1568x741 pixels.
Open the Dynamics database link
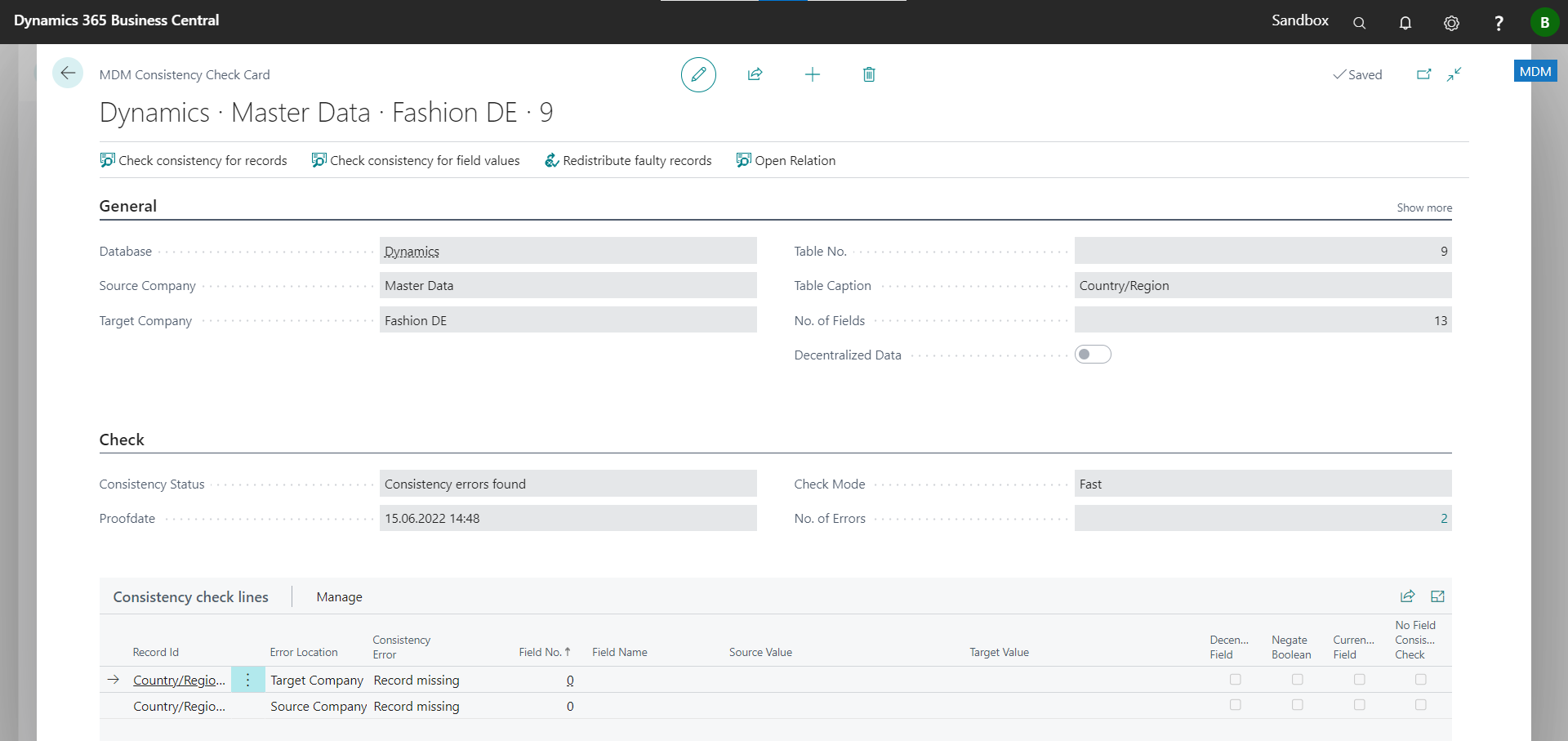412,252
